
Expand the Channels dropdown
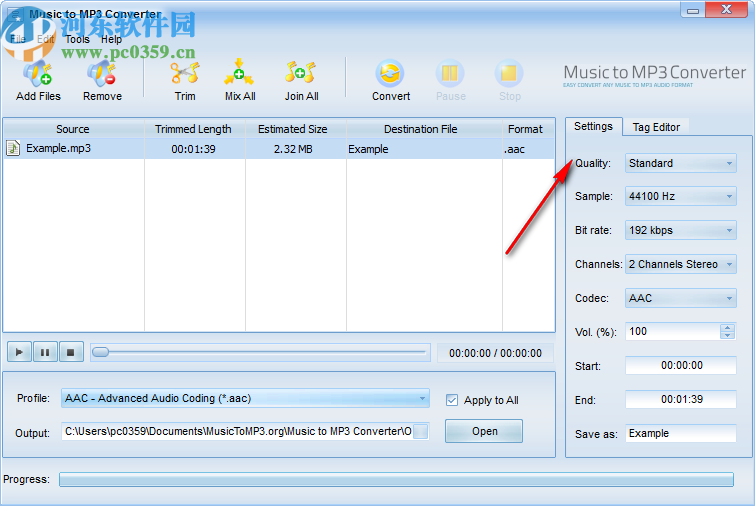pos(680,264)
